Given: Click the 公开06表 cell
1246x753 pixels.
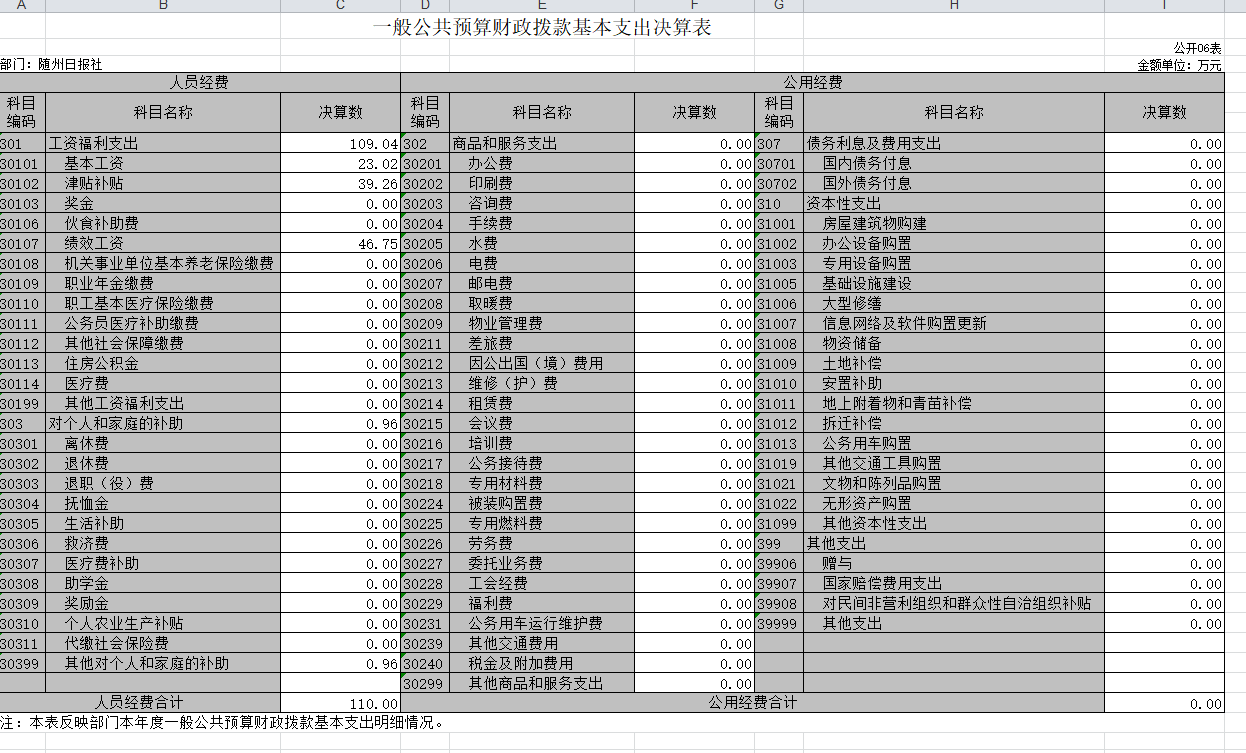Looking at the screenshot, I should pyautogui.click(x=1197, y=48).
